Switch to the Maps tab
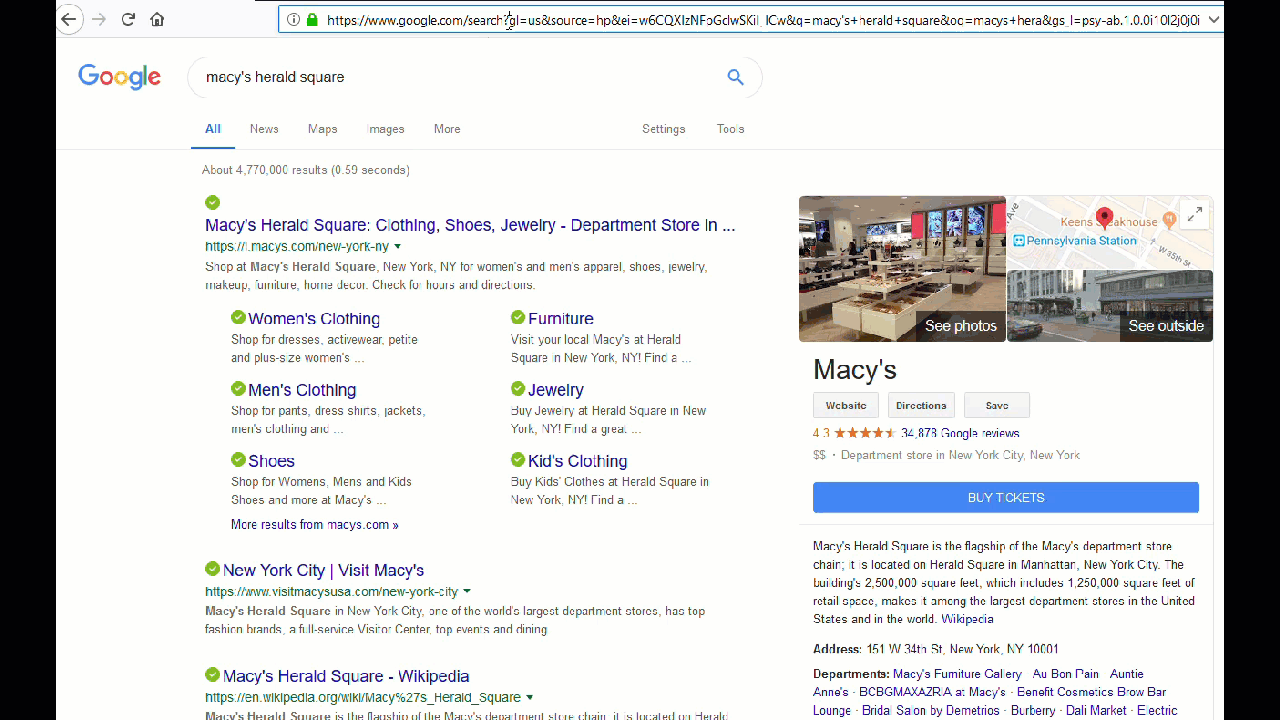 click(323, 129)
